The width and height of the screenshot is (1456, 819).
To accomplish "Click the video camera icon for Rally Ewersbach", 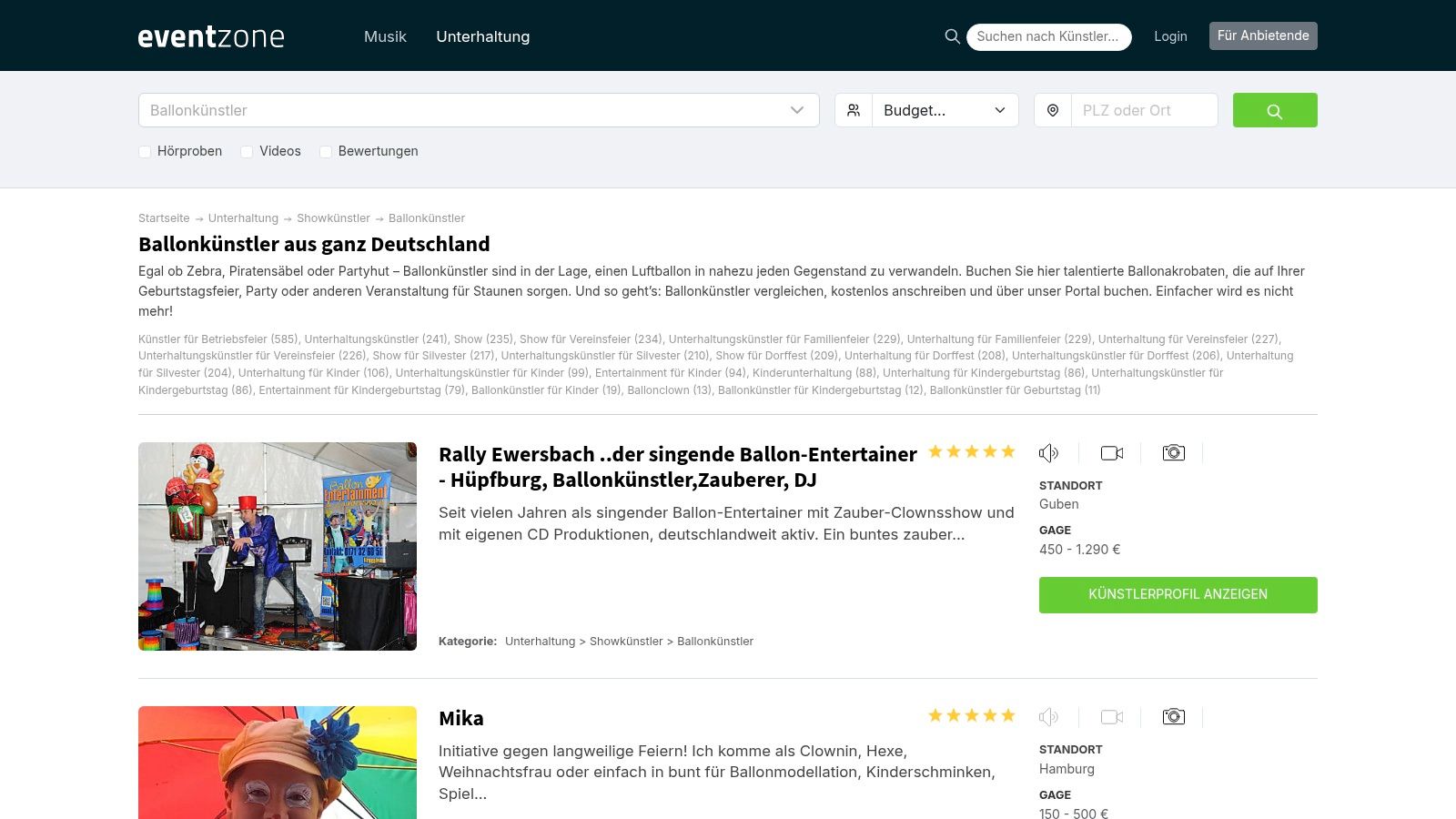I will pos(1112,452).
